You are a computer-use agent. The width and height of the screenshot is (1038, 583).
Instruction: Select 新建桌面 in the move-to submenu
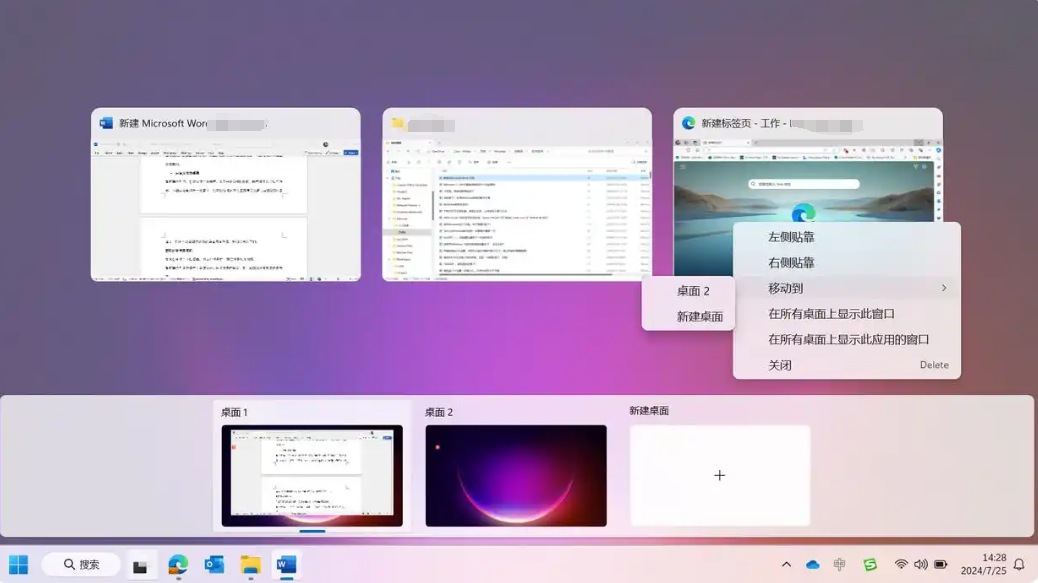[x=699, y=316]
